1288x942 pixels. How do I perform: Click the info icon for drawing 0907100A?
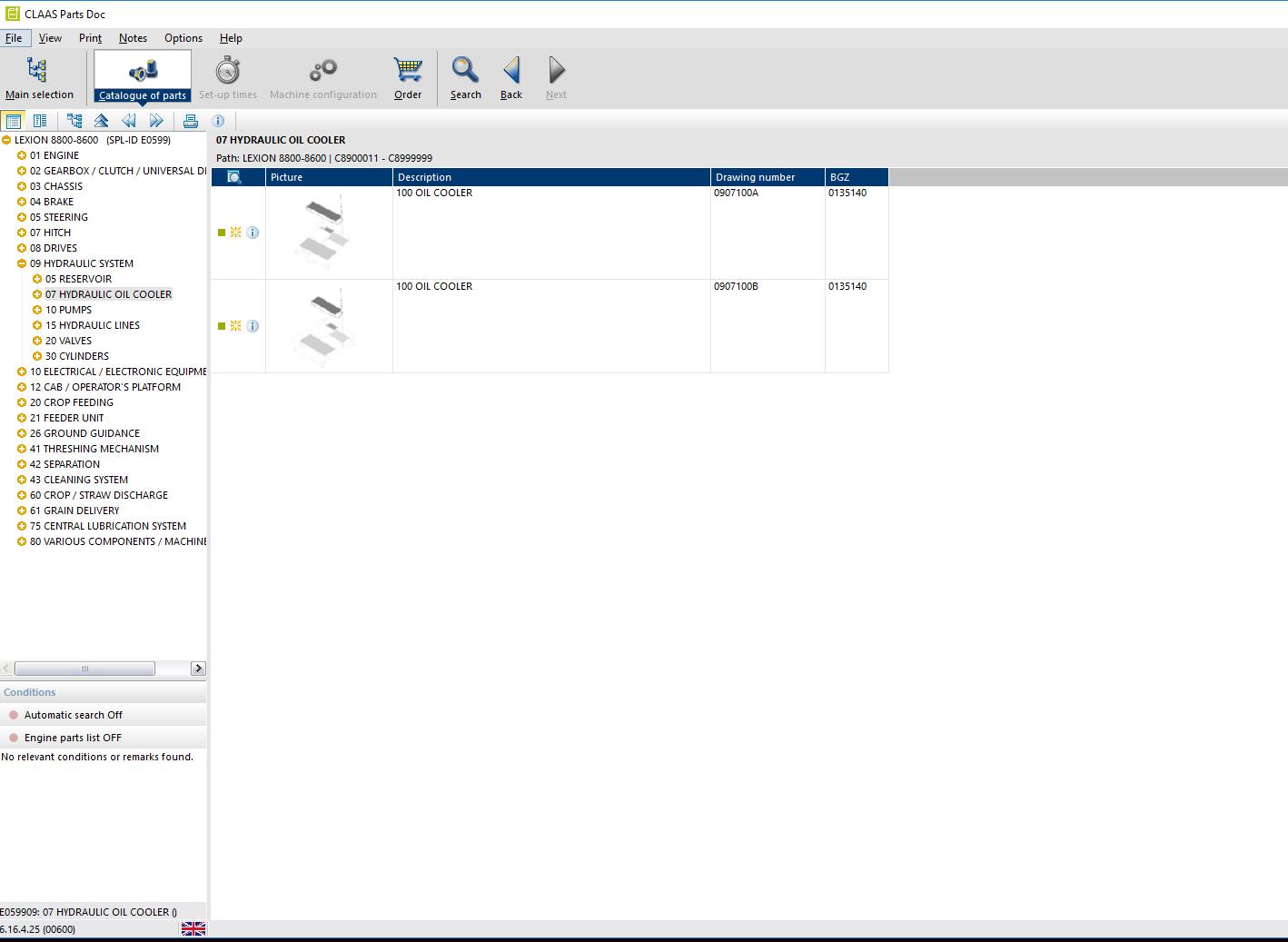[253, 233]
